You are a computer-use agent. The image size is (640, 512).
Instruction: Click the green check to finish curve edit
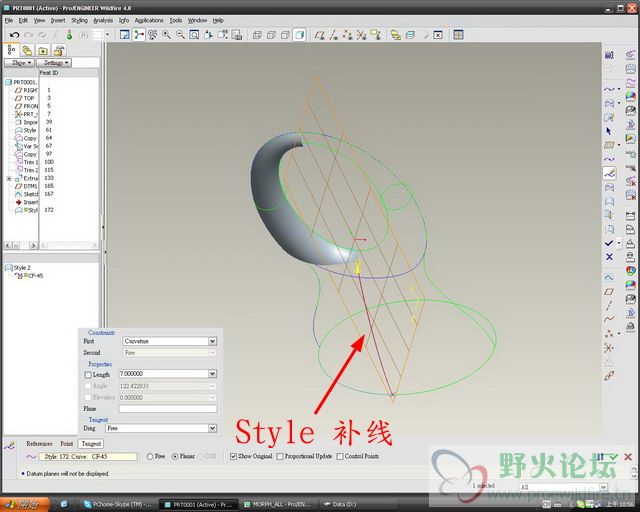point(613,457)
